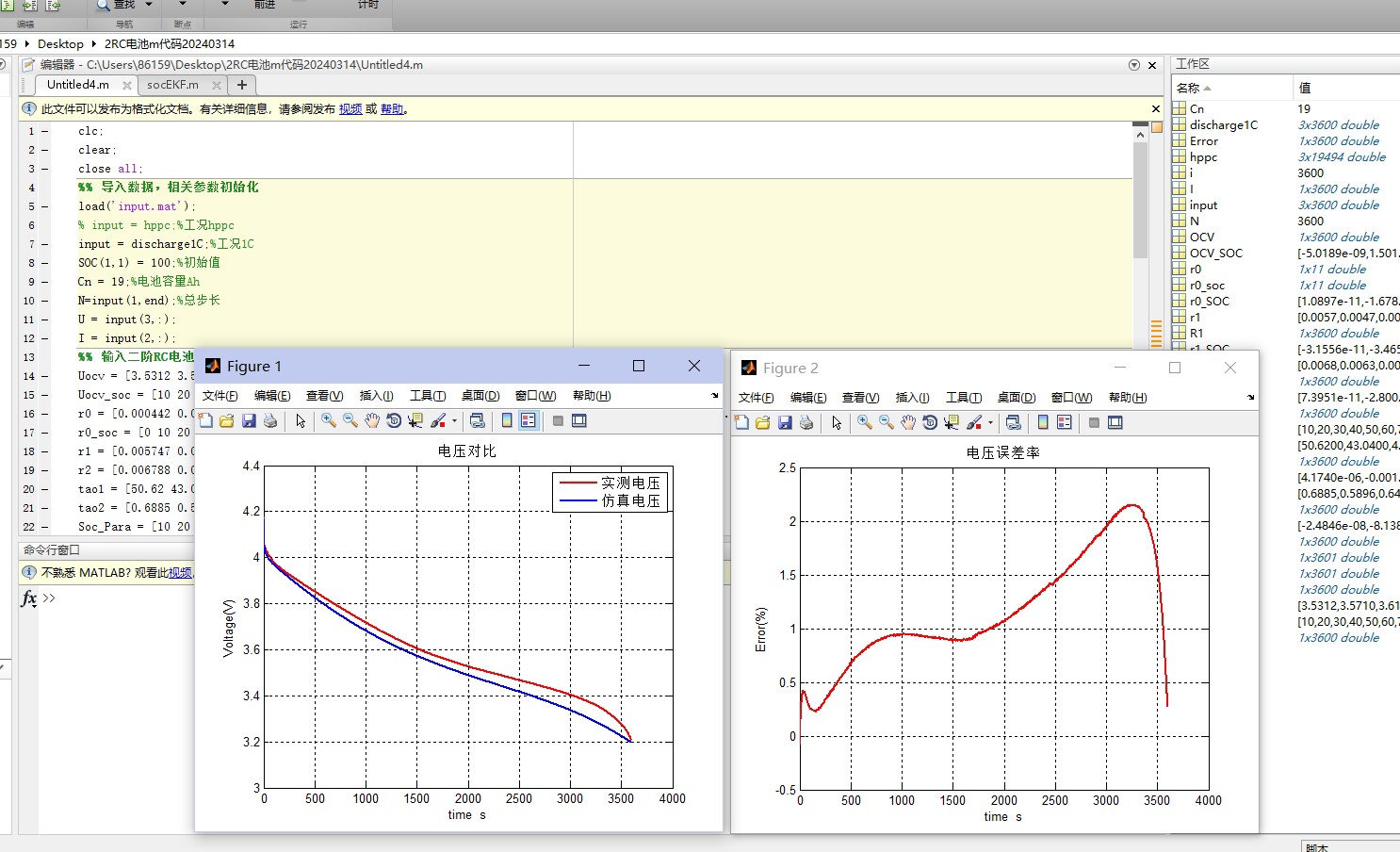Select discharge1C variable in workspace
The height and width of the screenshot is (852, 1400).
pos(1223,125)
